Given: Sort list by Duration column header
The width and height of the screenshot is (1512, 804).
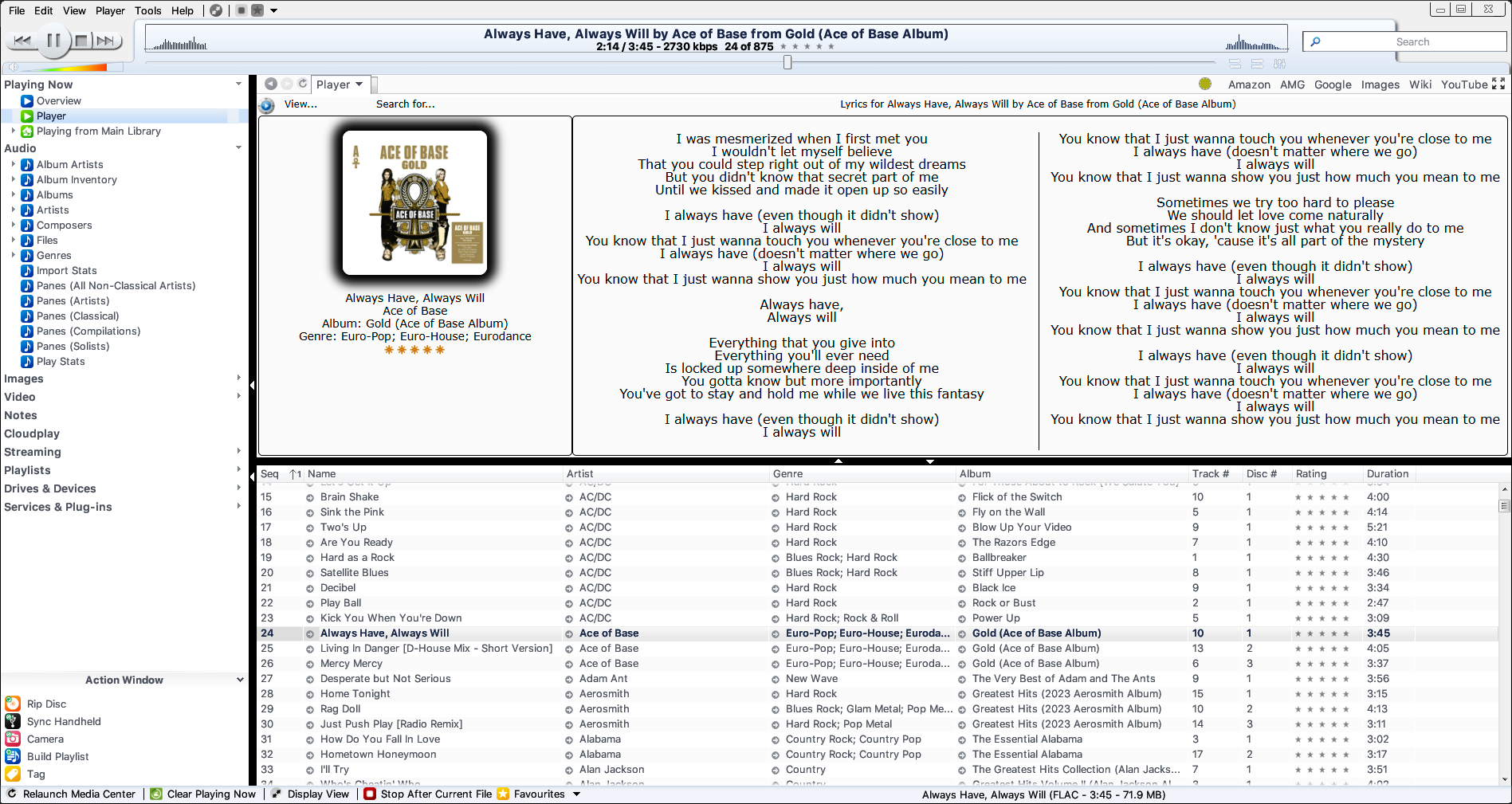Looking at the screenshot, I should pos(1388,473).
